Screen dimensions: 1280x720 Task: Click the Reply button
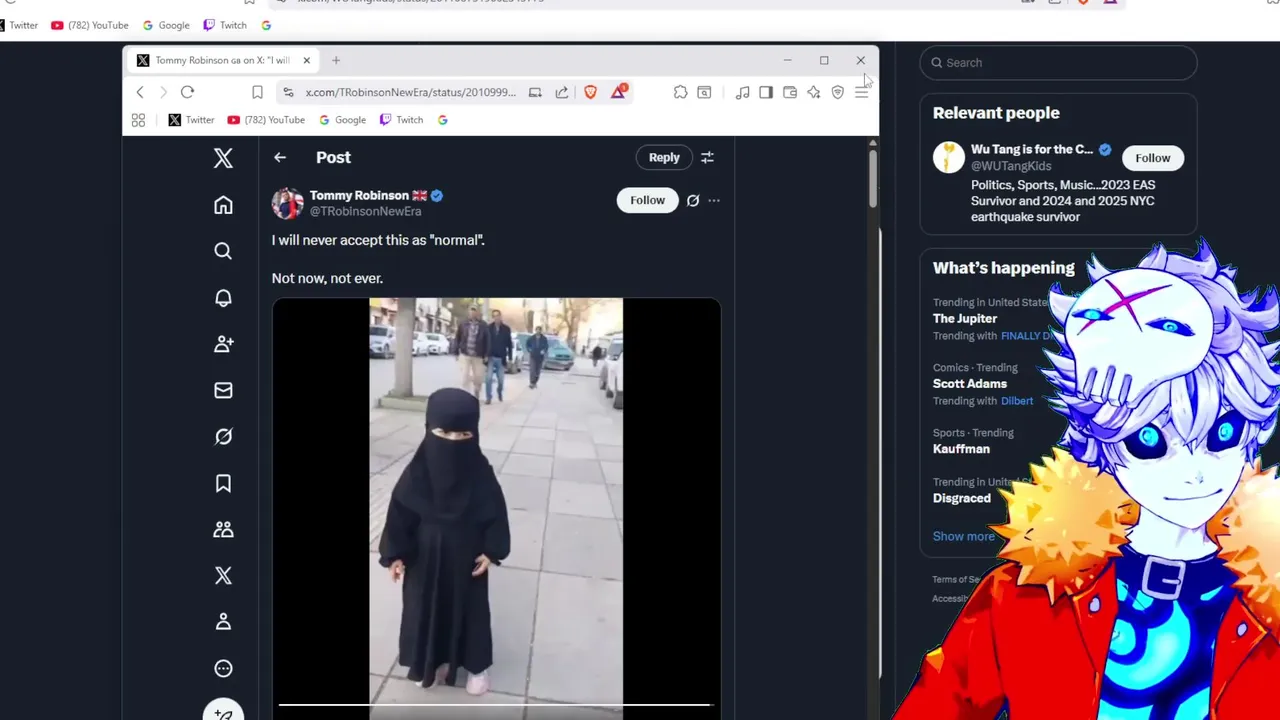pyautogui.click(x=664, y=157)
